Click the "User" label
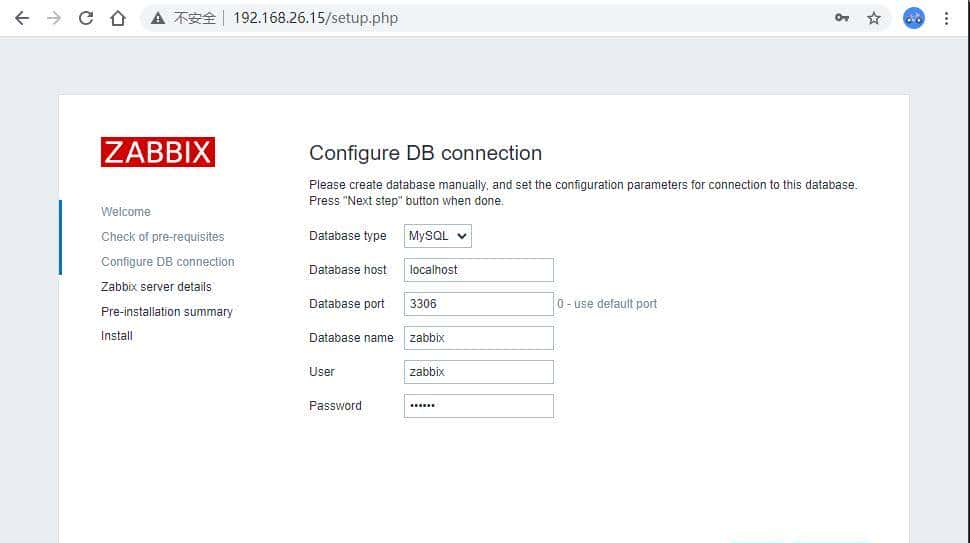The image size is (970, 543). [322, 372]
